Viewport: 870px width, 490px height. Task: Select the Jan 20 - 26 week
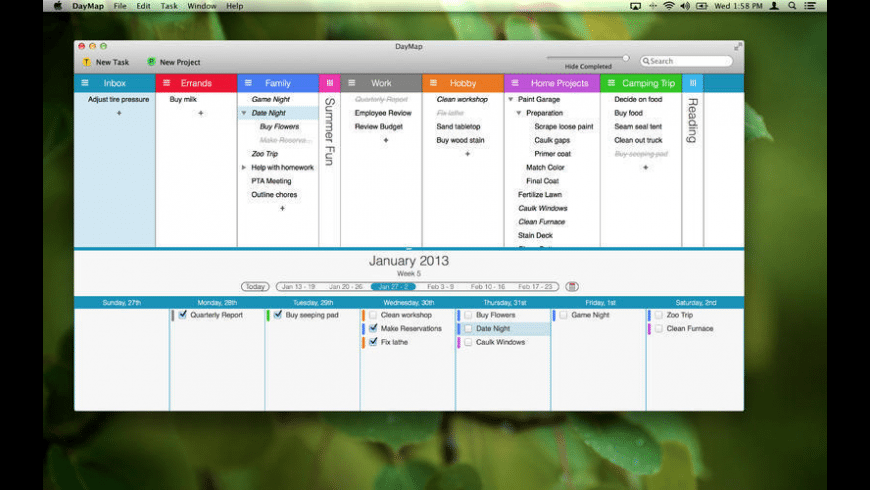(x=346, y=286)
